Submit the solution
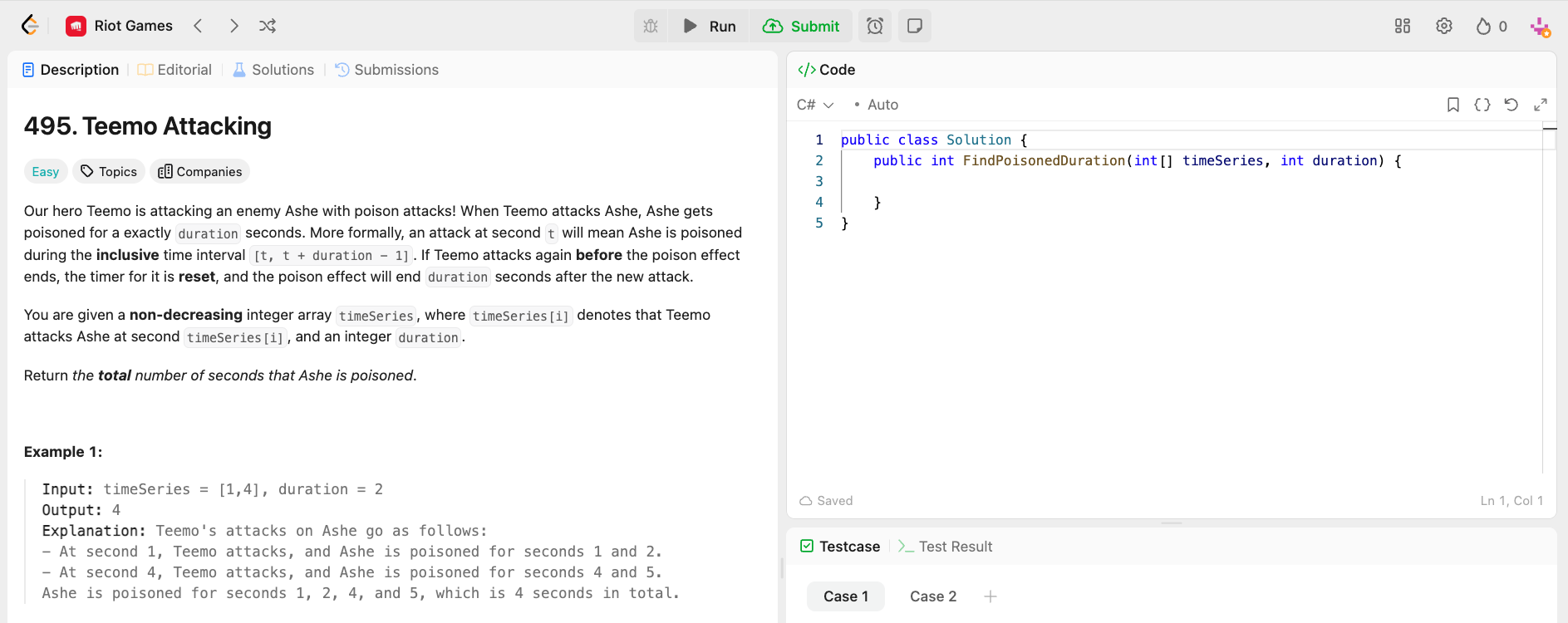The width and height of the screenshot is (1568, 623). [801, 26]
